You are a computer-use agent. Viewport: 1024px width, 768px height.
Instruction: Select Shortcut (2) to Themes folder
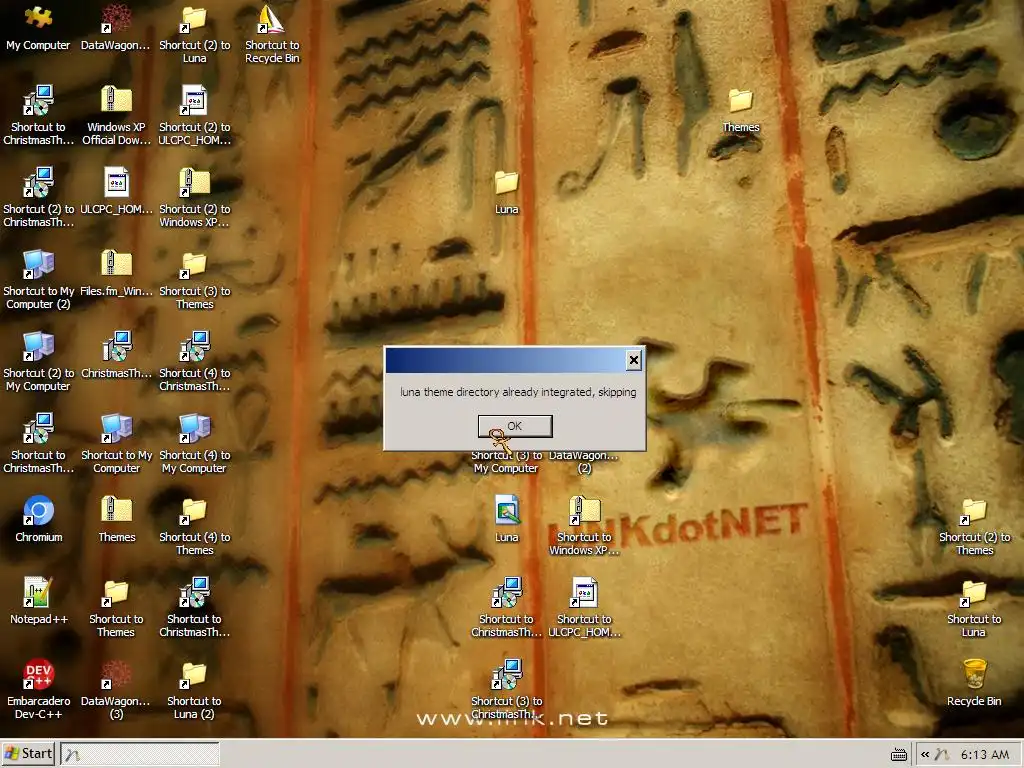tap(974, 526)
